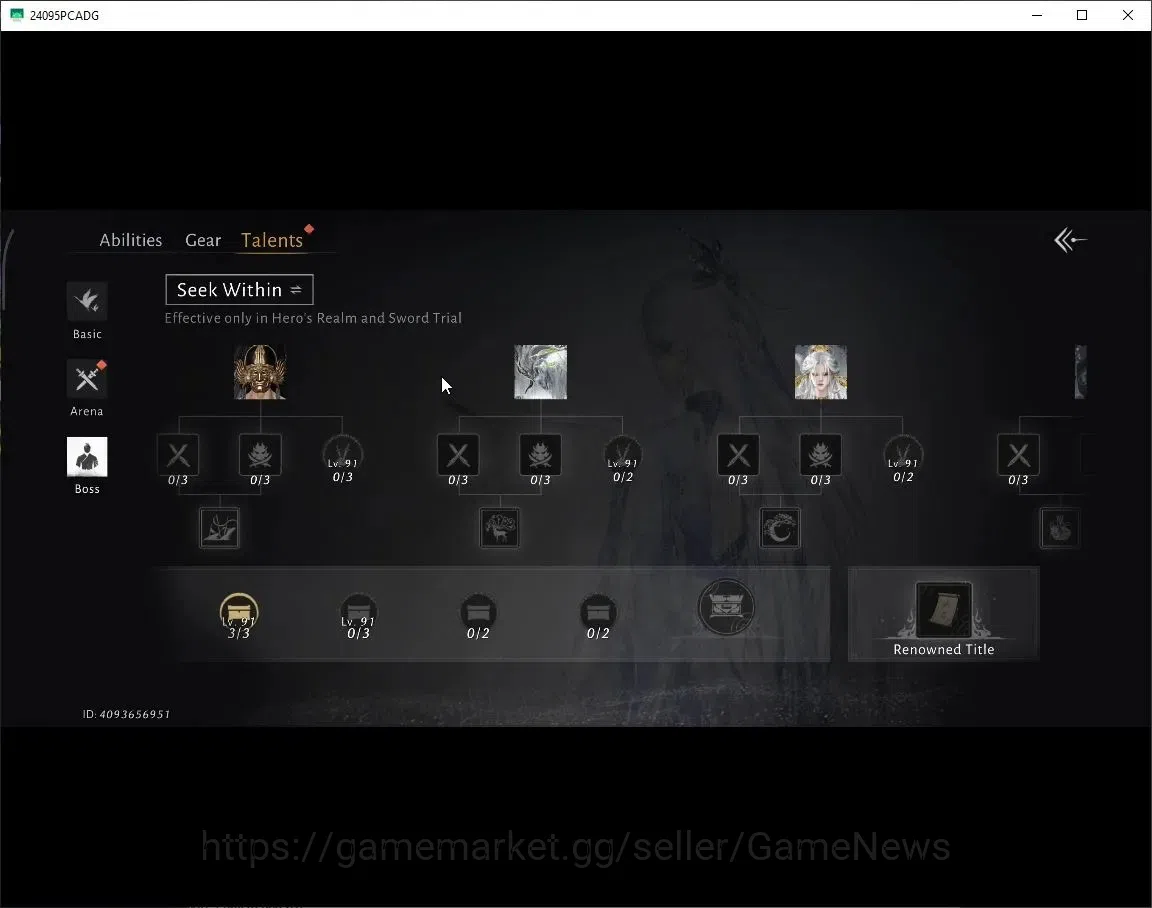
Task: Click the deer talent node under dragon boss
Action: click(500, 527)
